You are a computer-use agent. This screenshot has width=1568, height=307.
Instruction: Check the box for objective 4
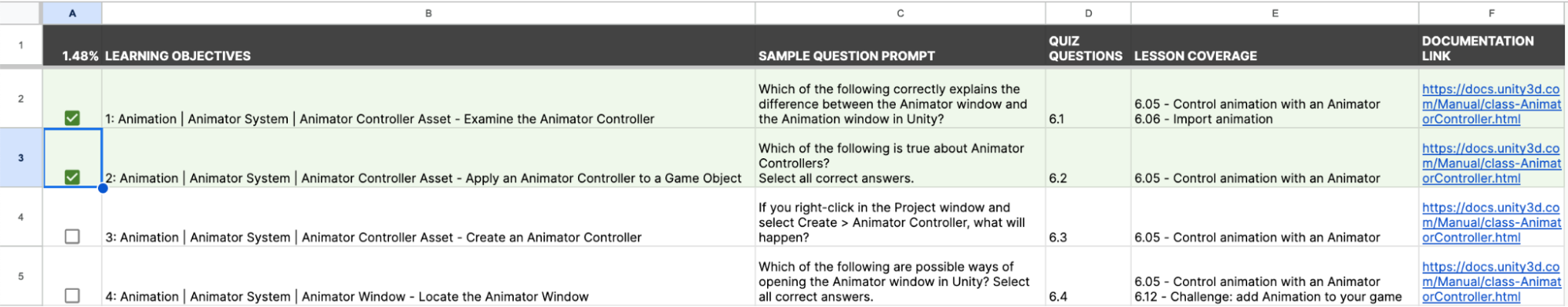point(72,296)
